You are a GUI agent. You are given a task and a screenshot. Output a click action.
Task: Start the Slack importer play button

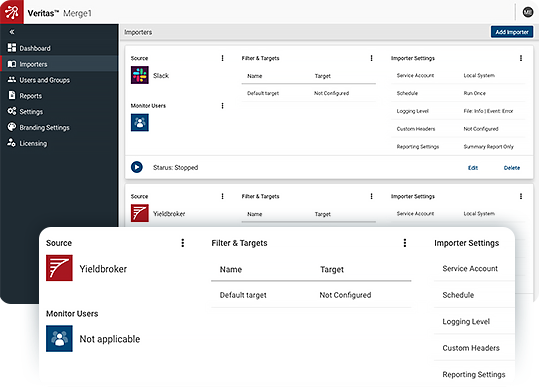tap(137, 167)
